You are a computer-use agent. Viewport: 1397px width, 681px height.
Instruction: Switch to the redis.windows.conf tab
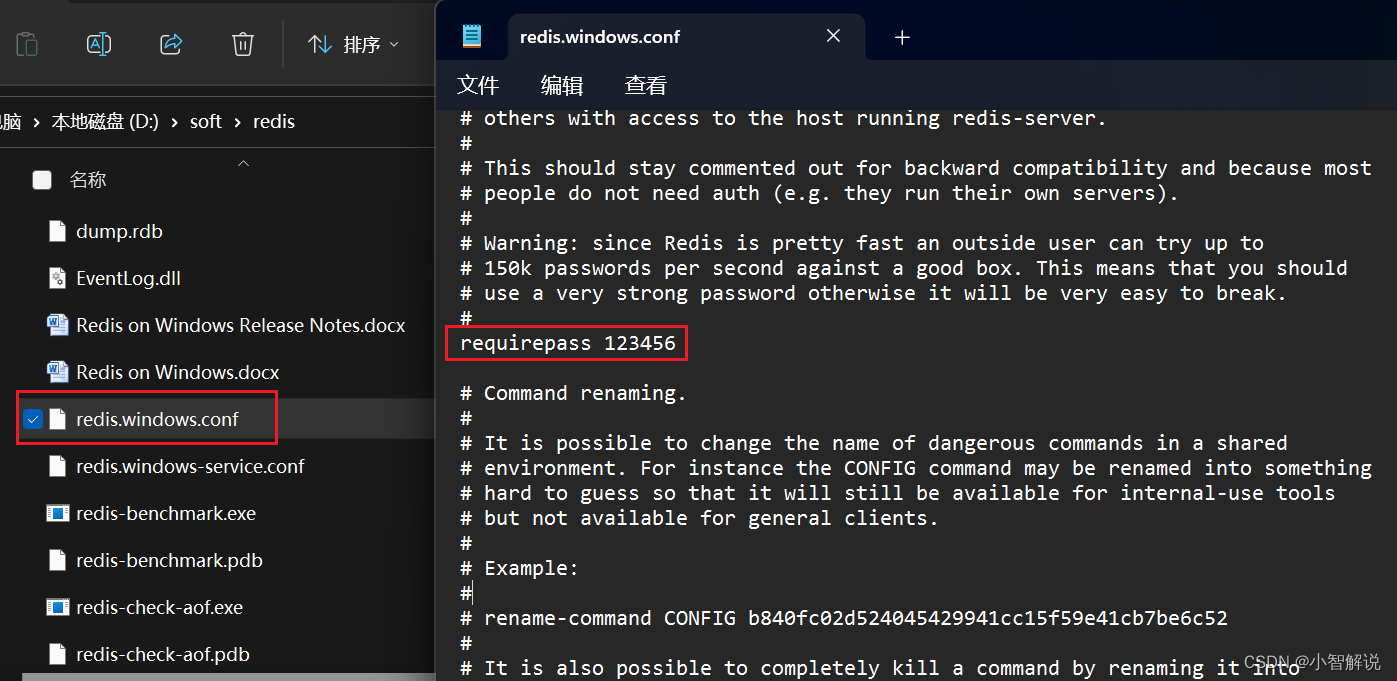click(599, 36)
